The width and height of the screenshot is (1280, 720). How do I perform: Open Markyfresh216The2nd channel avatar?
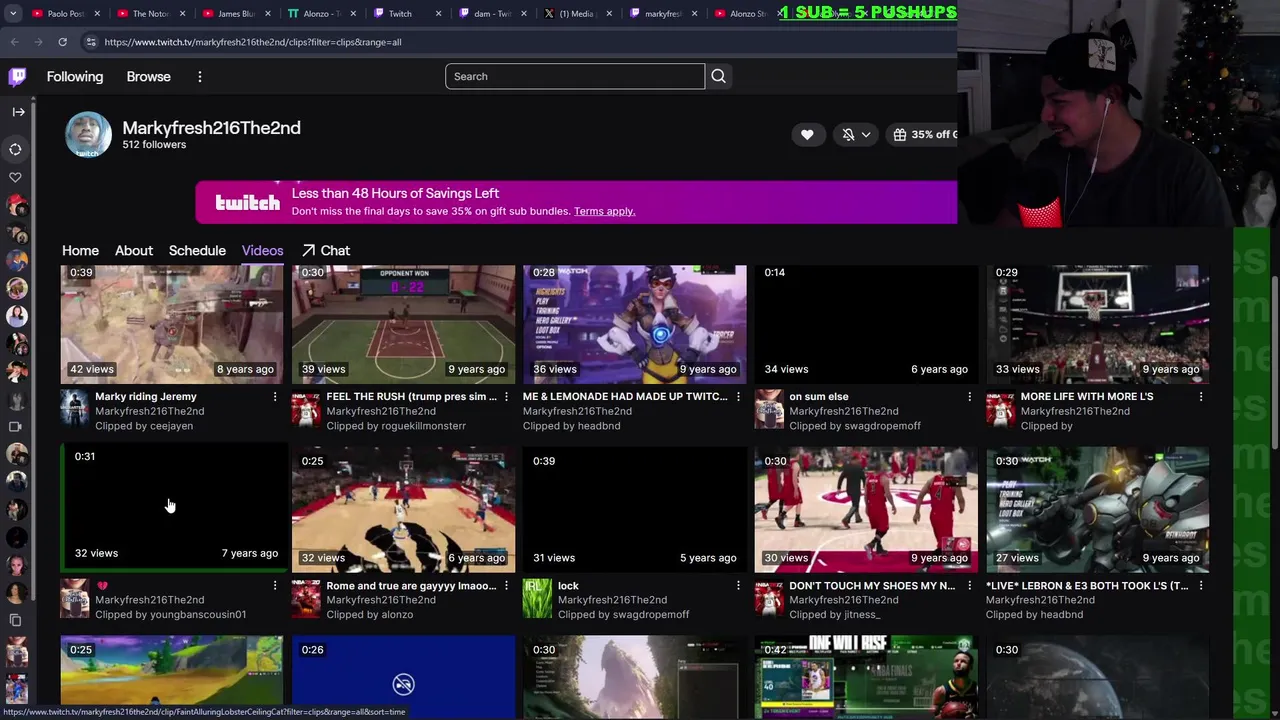point(88,135)
